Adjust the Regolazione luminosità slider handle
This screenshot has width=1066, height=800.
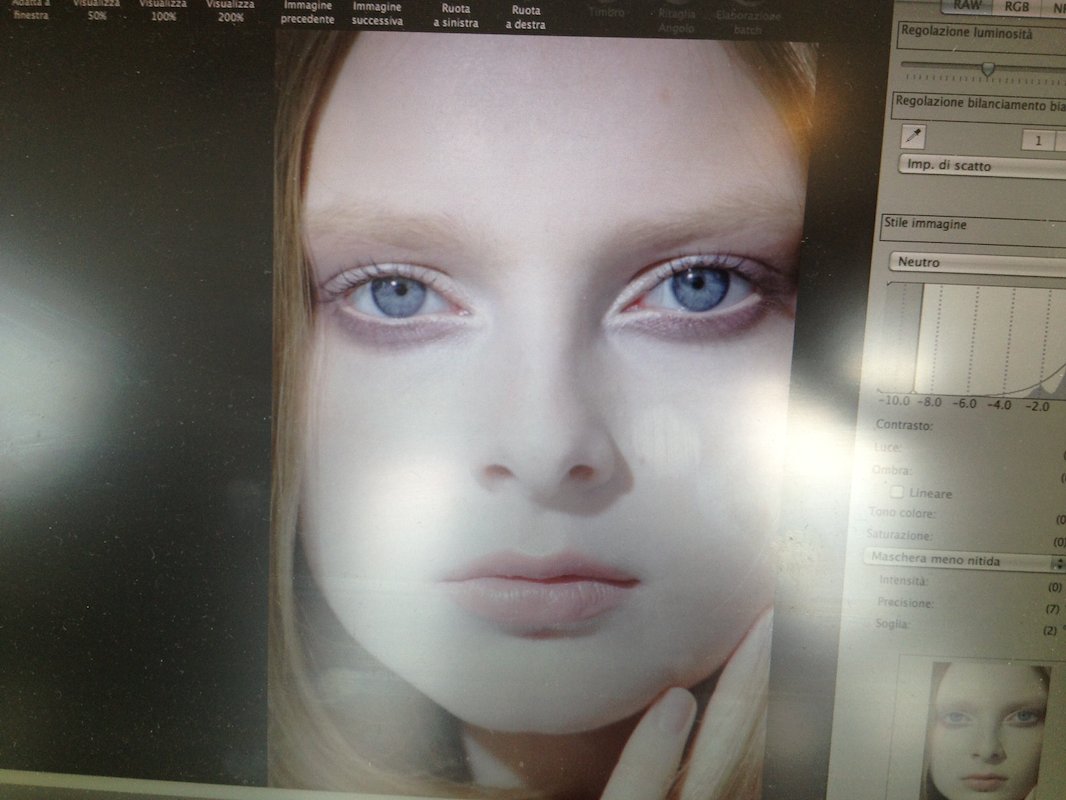point(988,69)
